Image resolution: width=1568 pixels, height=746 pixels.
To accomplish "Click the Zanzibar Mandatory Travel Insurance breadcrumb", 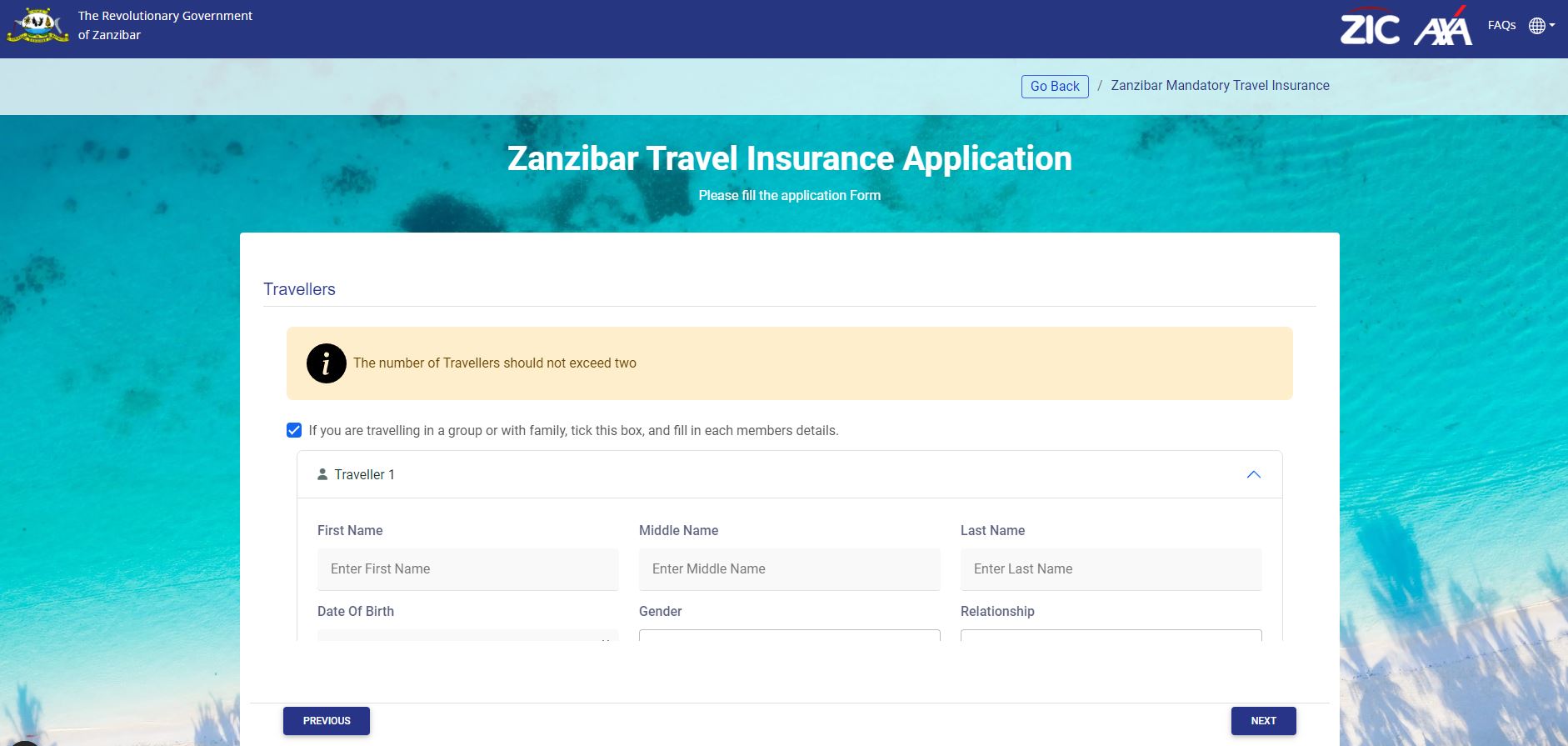I will tap(1220, 86).
